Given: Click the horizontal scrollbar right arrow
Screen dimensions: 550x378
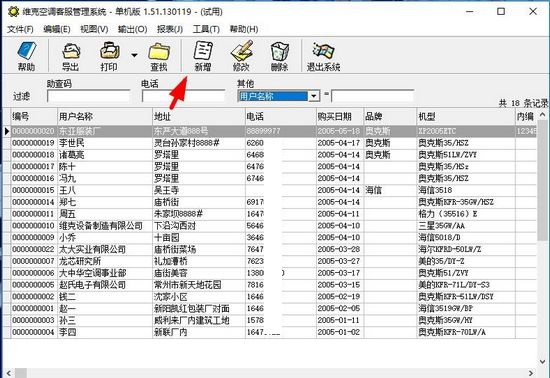Looking at the screenshot, I should coord(531,373).
